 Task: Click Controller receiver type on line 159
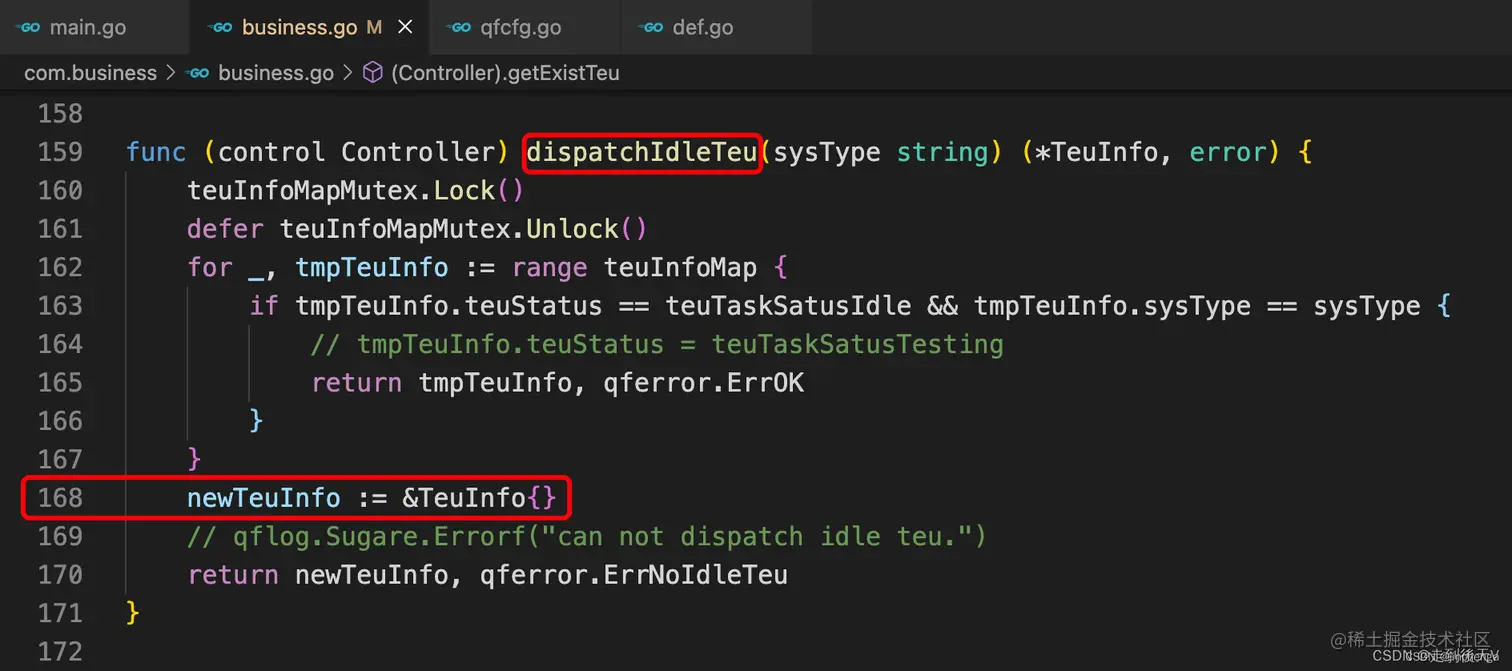(418, 153)
